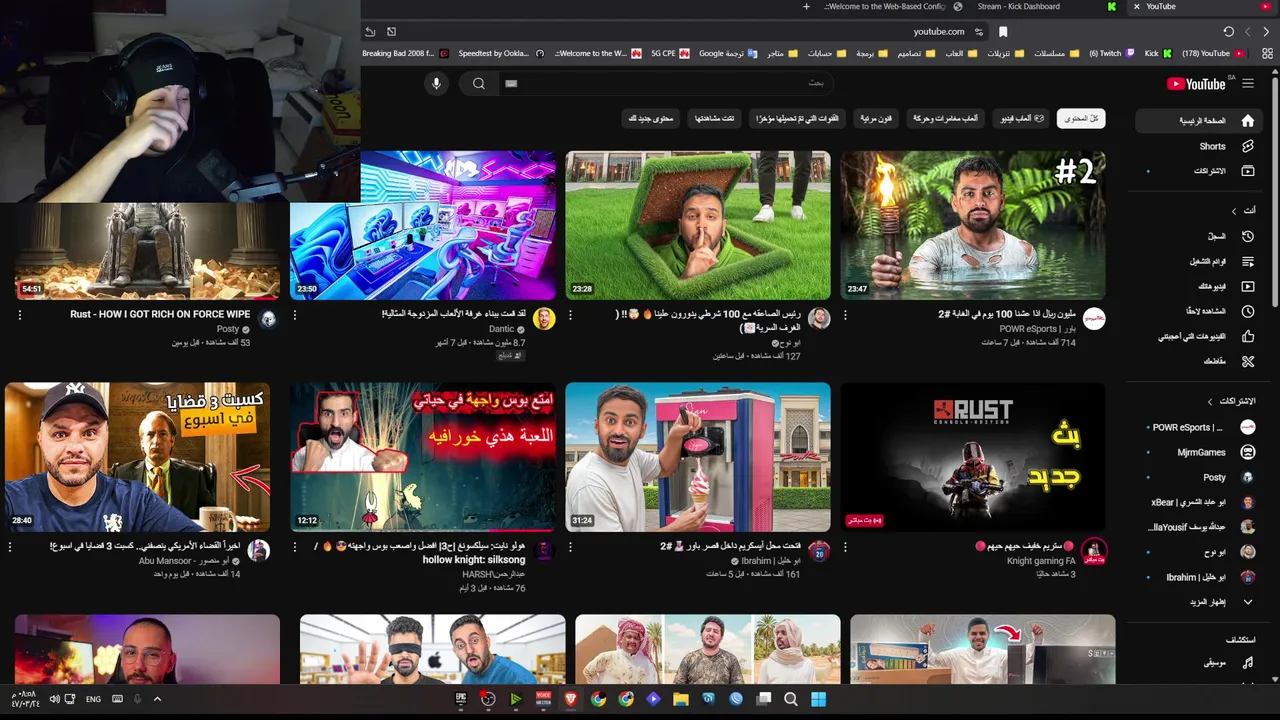
Task: Open the site settings icon beside youtube.com
Action: [979, 32]
